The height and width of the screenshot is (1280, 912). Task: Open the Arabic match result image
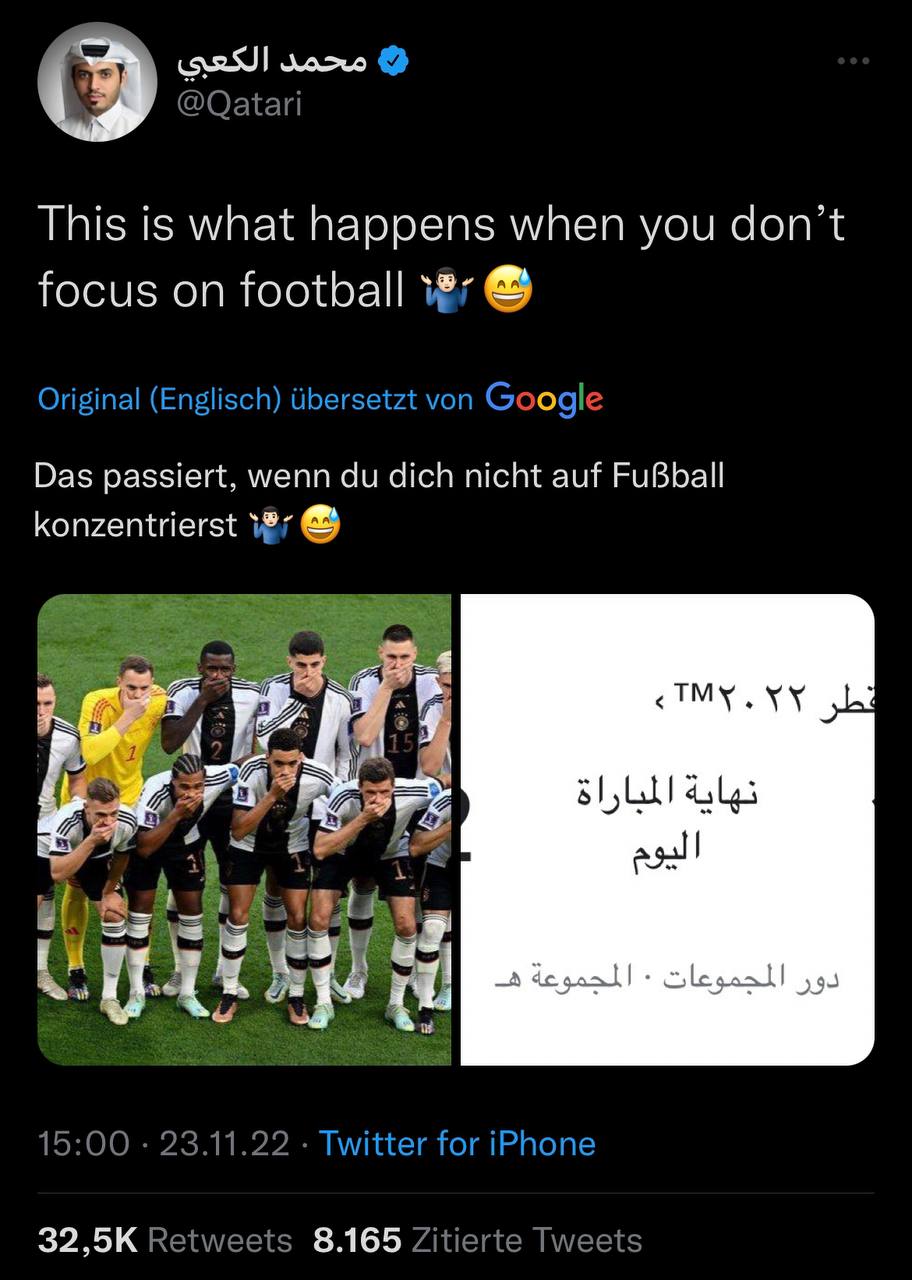pos(667,829)
